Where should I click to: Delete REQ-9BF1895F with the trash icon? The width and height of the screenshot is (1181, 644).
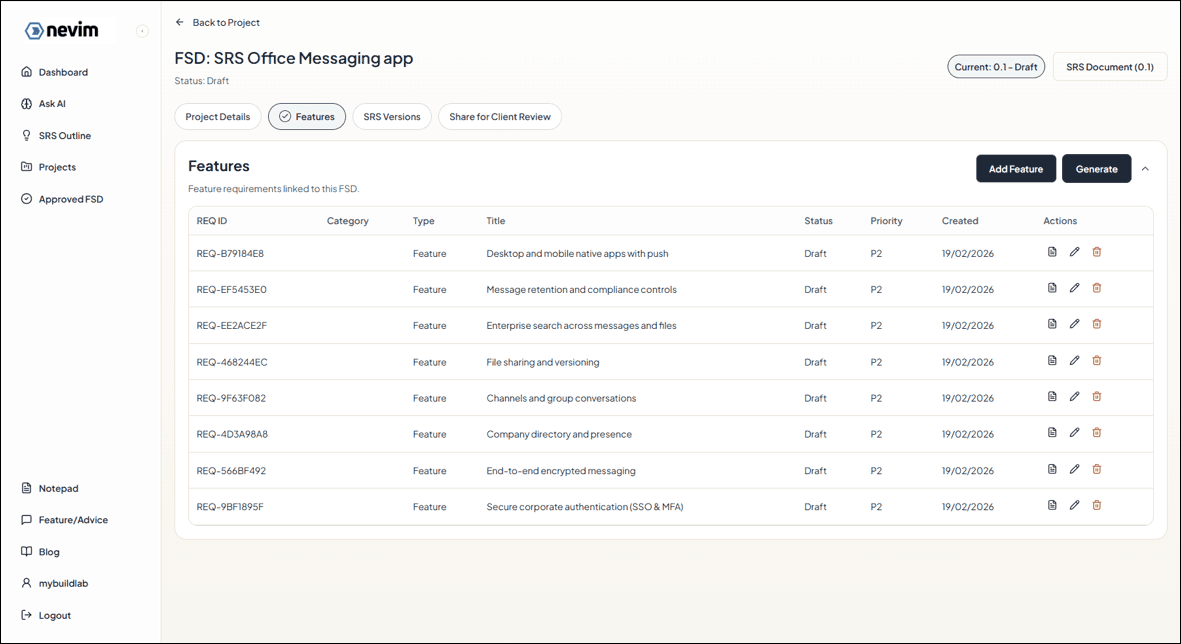click(1097, 505)
